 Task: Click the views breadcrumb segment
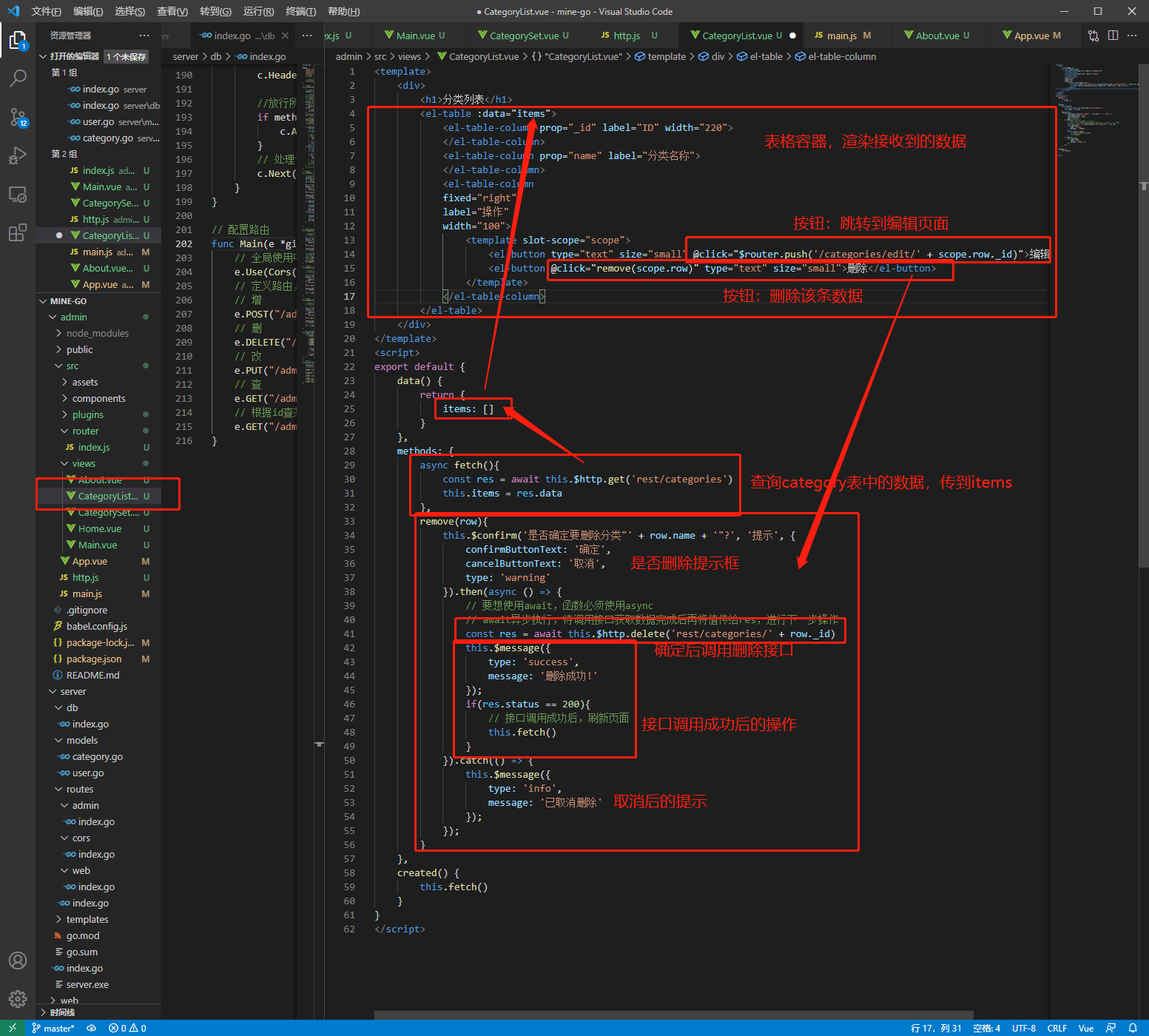(x=409, y=56)
